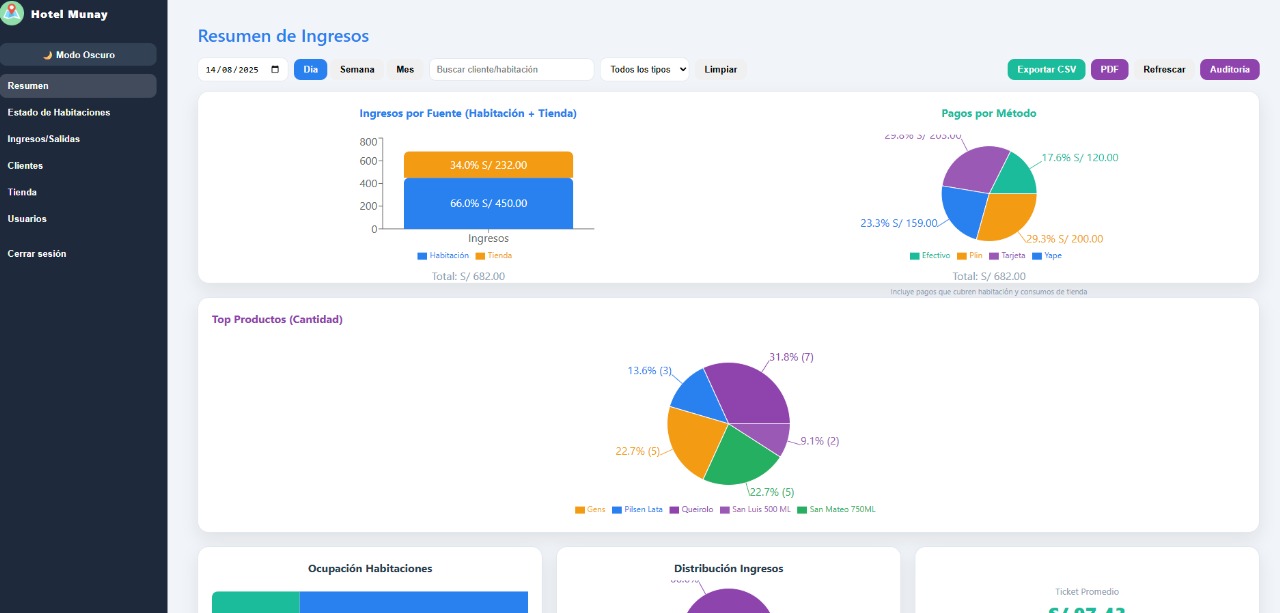Viewport: 1280px width, 613px height.
Task: Toggle Queirolo legend item
Action: pyautogui.click(x=691, y=509)
